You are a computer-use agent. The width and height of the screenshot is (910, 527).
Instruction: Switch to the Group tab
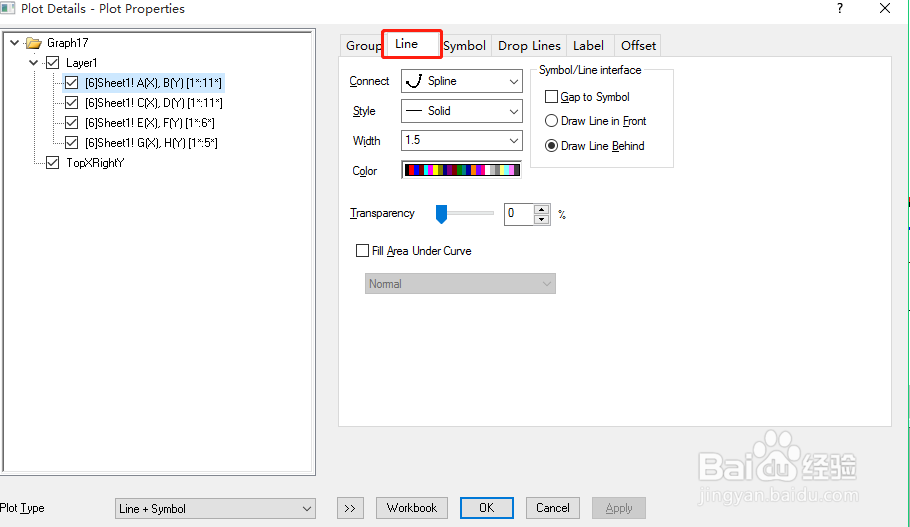point(362,45)
